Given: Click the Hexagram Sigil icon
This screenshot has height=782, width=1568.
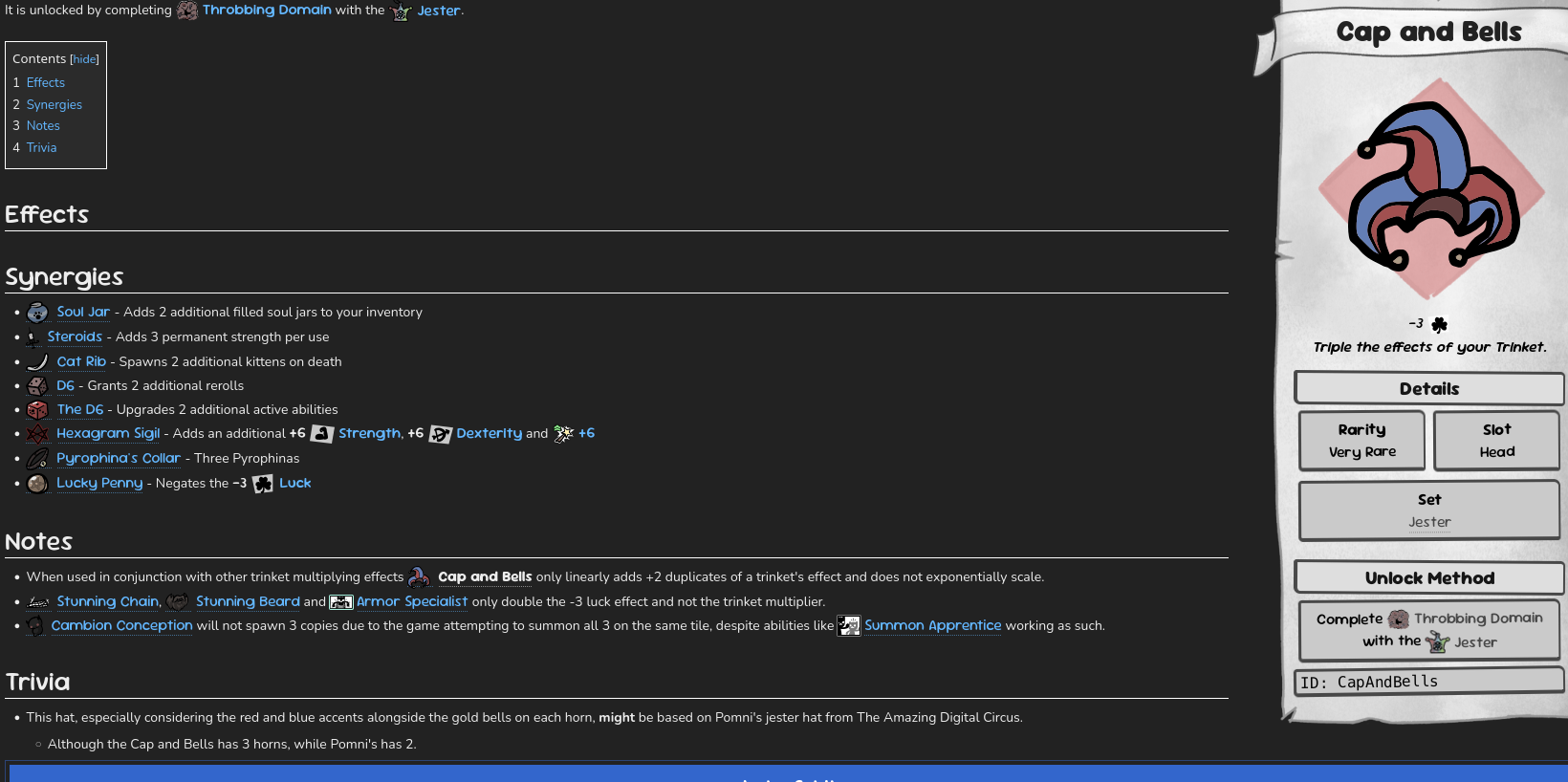Looking at the screenshot, I should tap(37, 434).
